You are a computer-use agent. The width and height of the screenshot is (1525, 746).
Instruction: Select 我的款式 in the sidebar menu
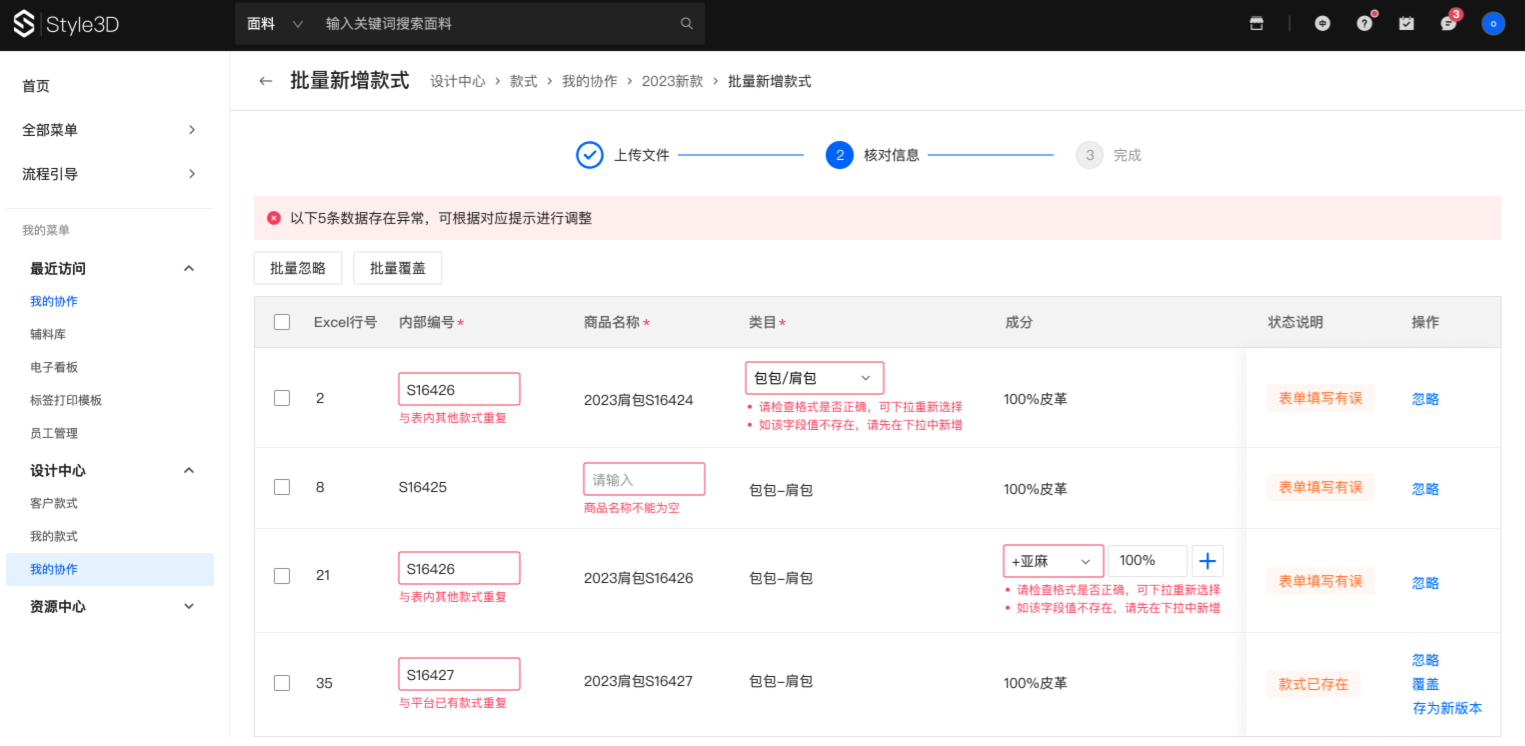coord(54,537)
